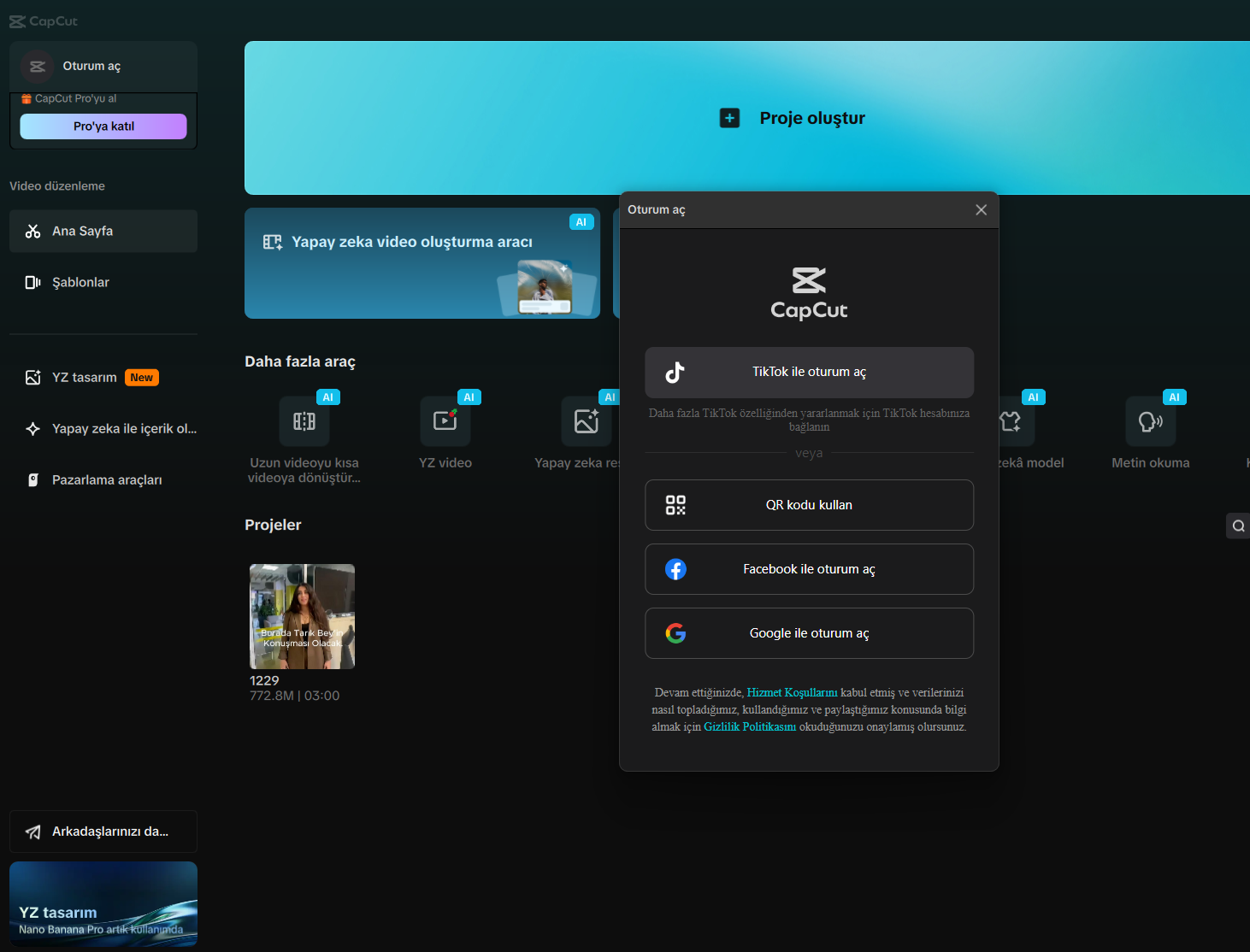Open the Yapay zeka video oluşturma aracı card

click(x=422, y=263)
